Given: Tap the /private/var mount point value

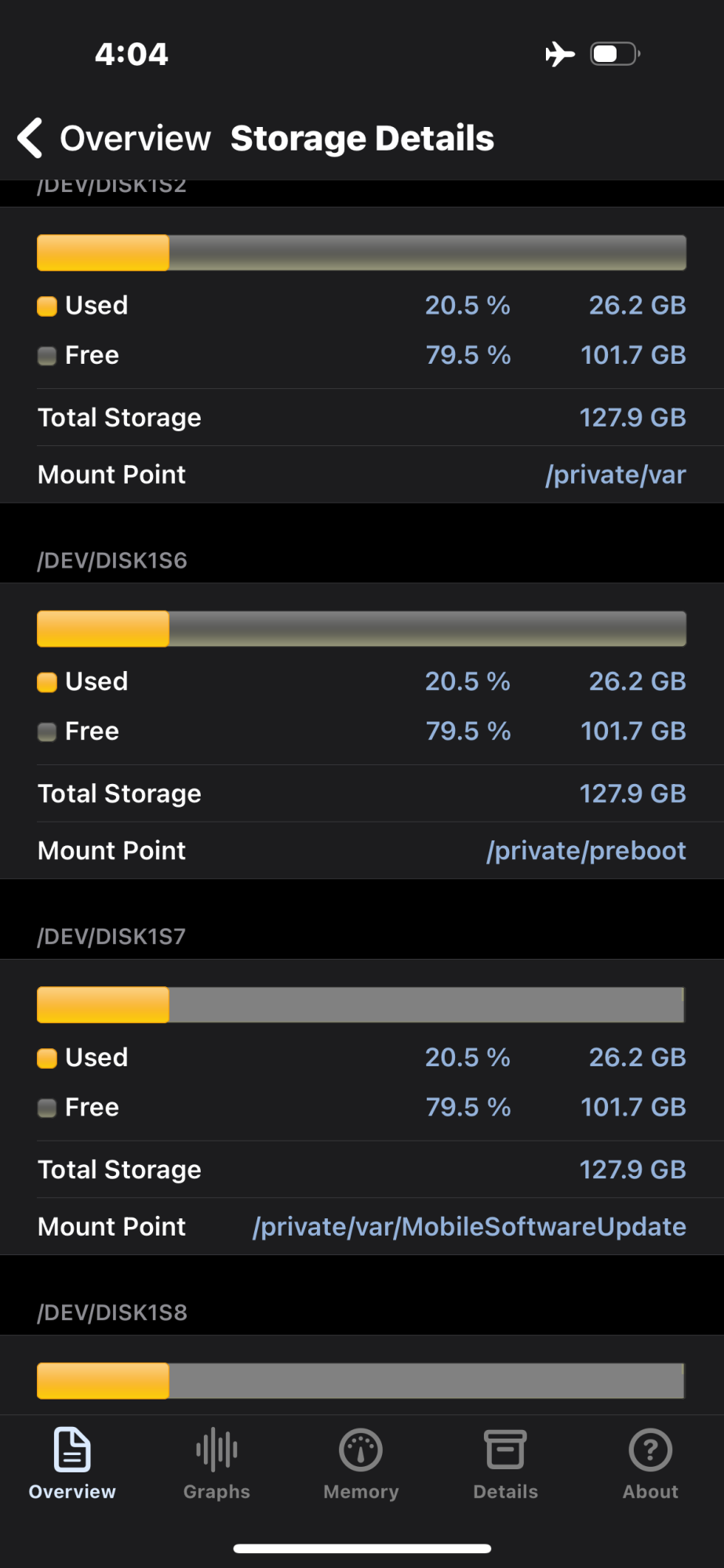Looking at the screenshot, I should 616,475.
